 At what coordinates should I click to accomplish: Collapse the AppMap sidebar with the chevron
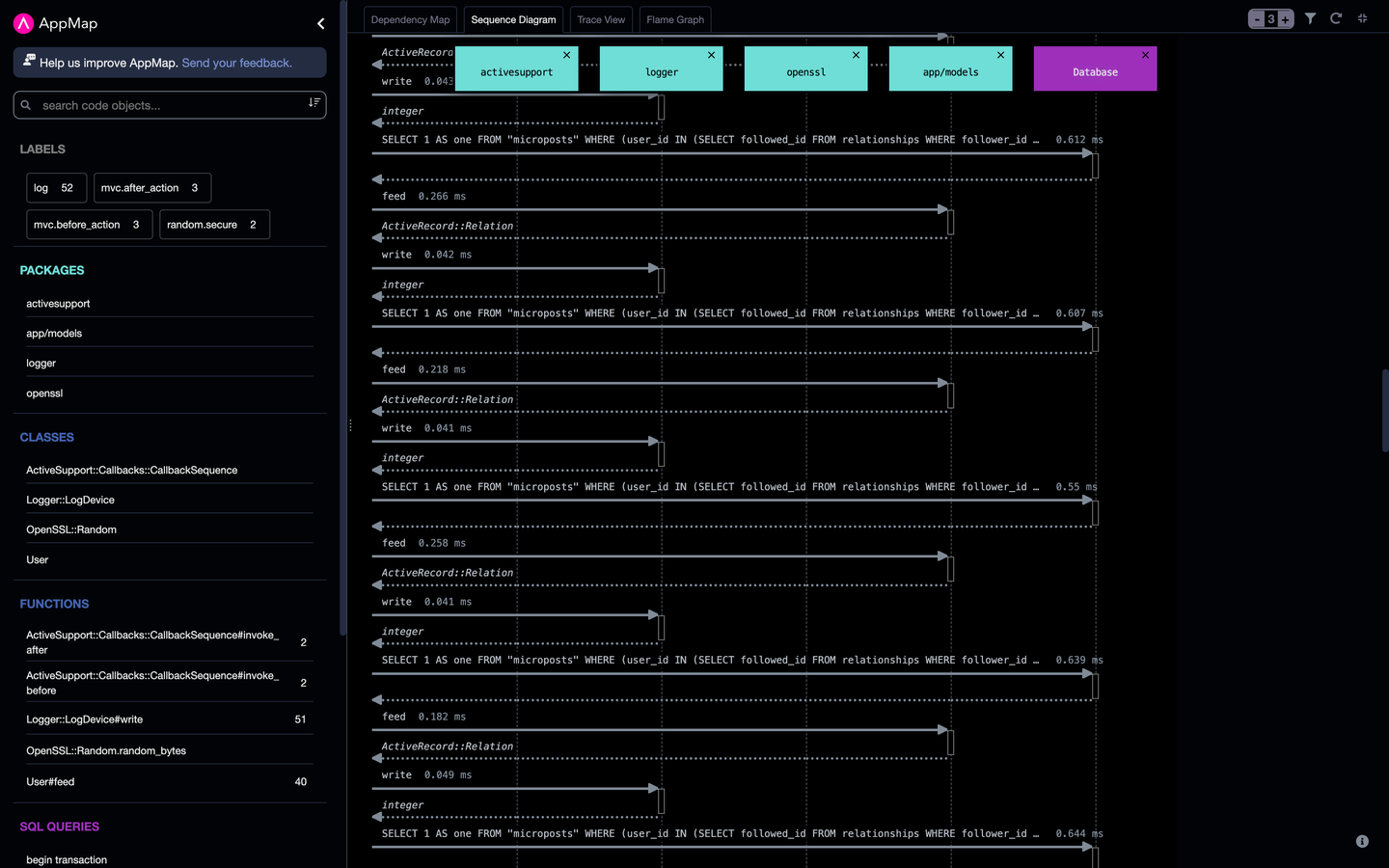point(320,23)
